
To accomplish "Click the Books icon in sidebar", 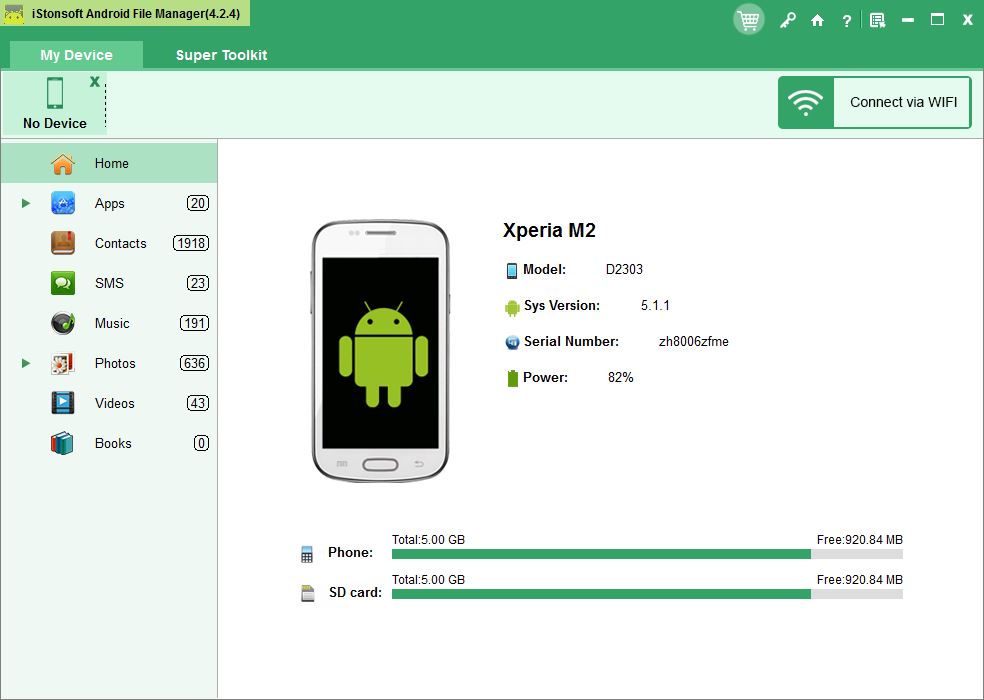I will click(62, 443).
